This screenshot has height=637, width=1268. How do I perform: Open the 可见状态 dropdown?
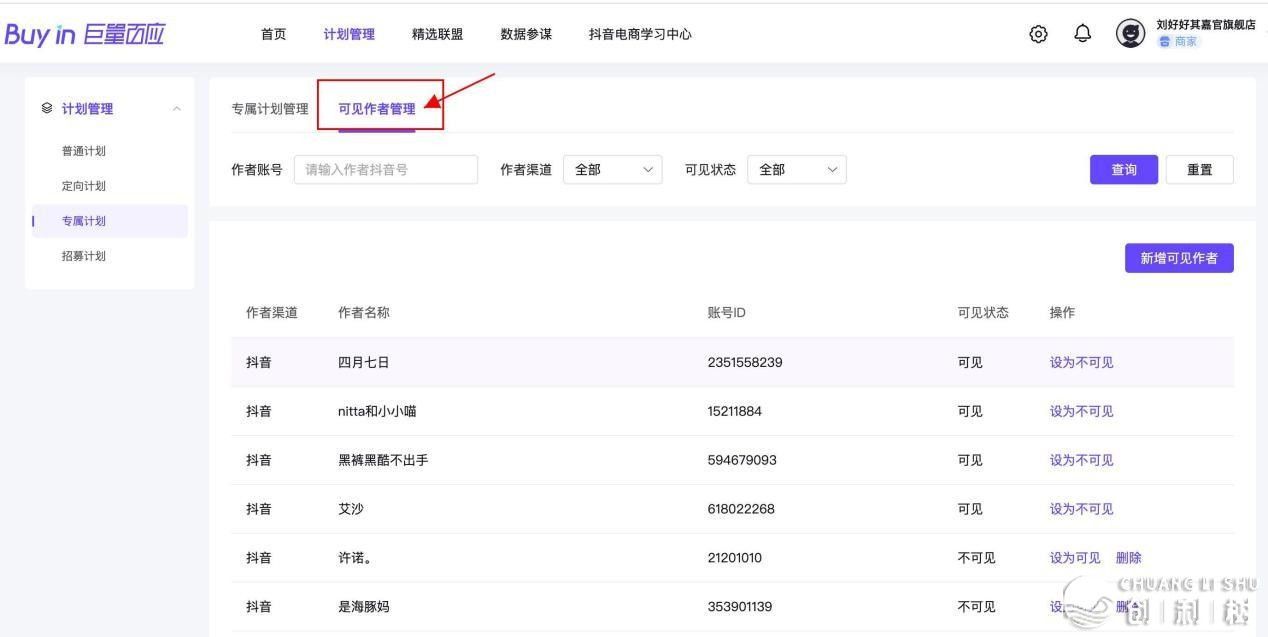point(796,170)
